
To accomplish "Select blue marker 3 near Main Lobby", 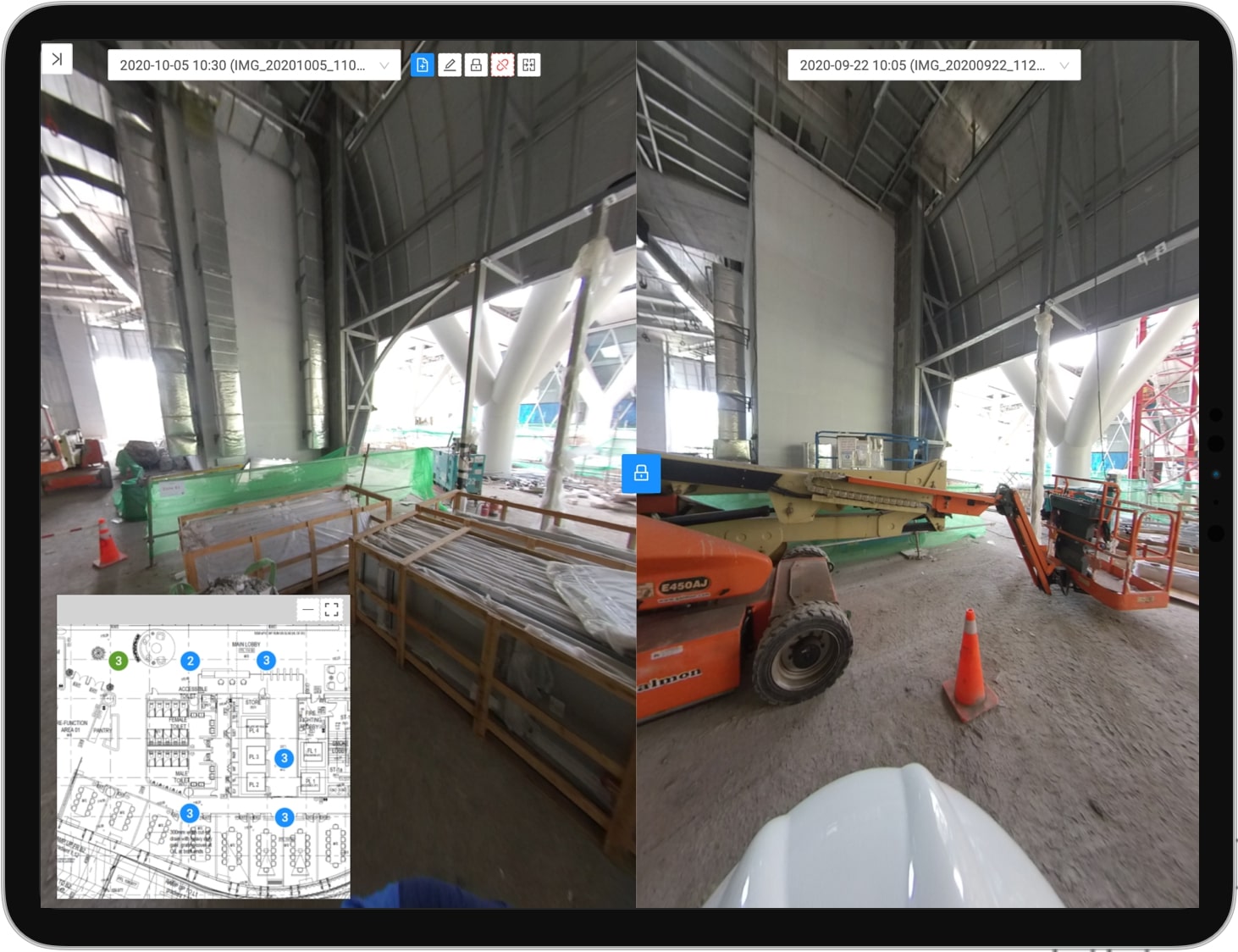I will coord(267,661).
